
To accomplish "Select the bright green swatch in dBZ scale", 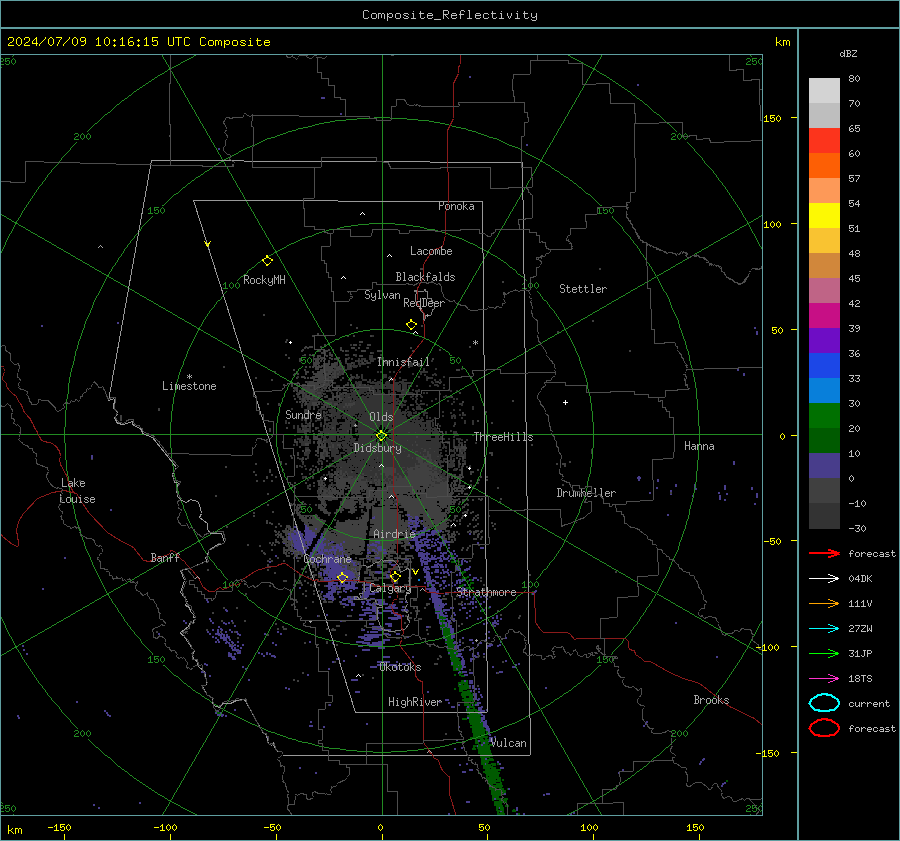I will (x=824, y=416).
